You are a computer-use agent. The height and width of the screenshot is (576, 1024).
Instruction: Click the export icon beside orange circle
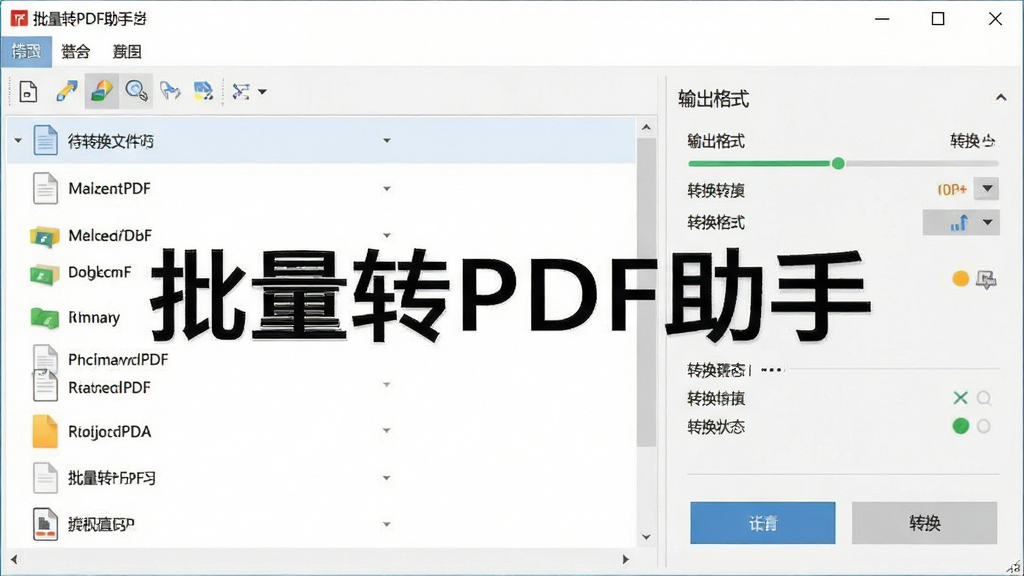985,280
